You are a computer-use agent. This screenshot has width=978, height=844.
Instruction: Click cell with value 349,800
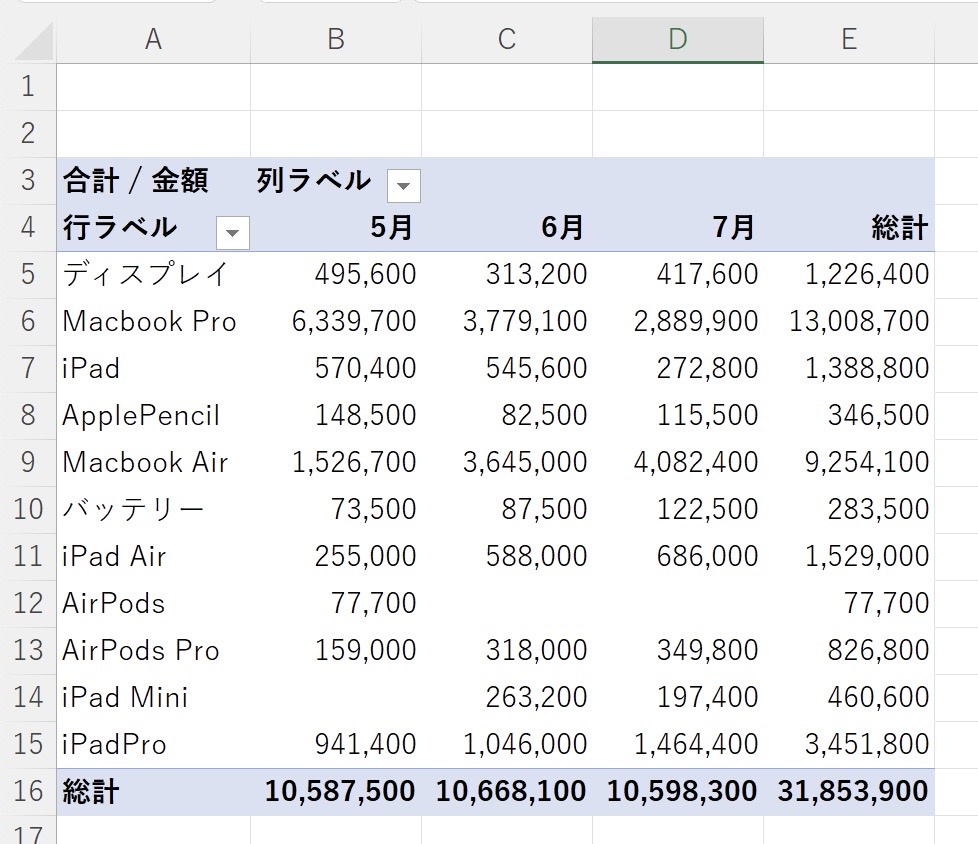pyautogui.click(x=677, y=651)
